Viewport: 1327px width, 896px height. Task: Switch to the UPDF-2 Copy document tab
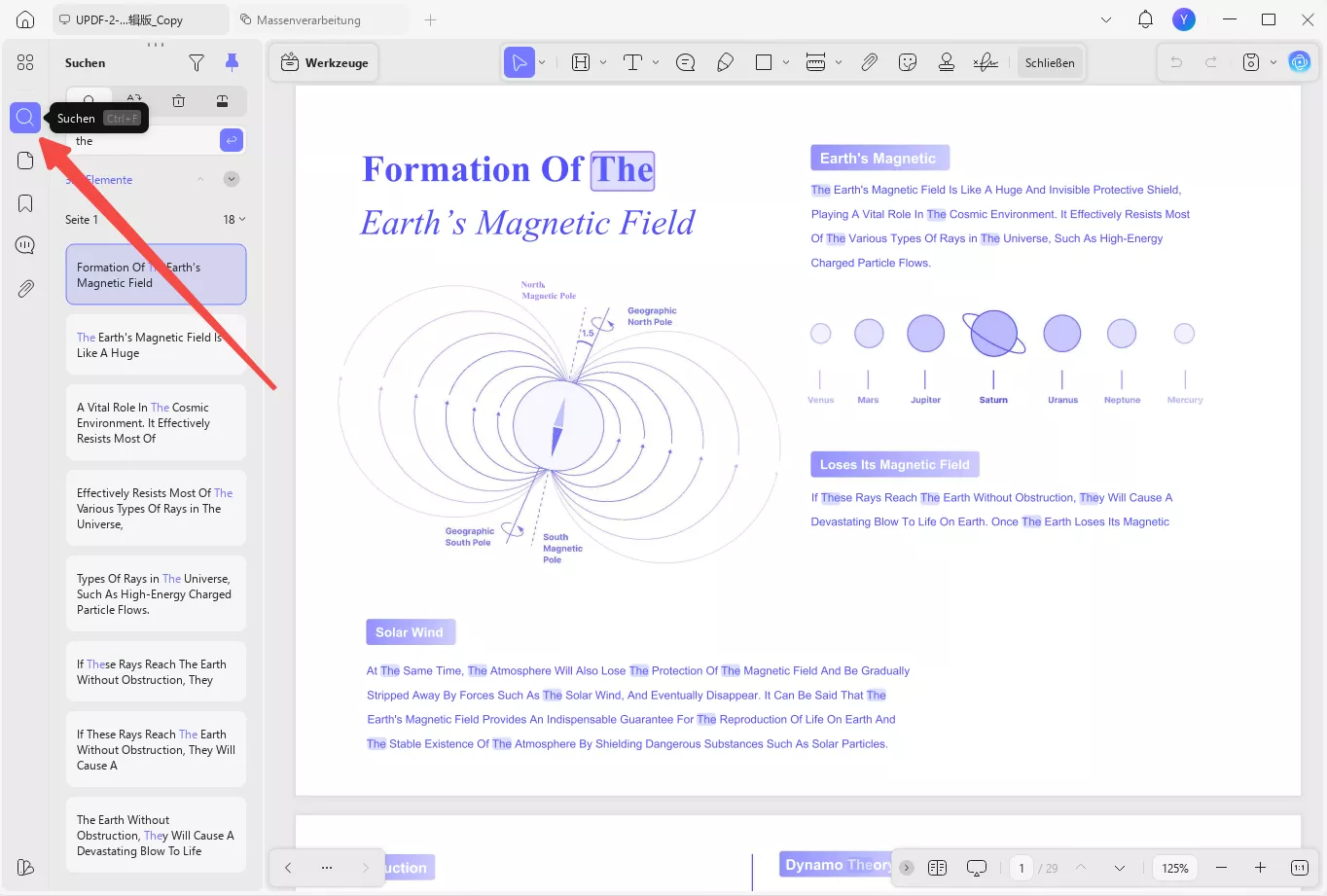coord(139,19)
